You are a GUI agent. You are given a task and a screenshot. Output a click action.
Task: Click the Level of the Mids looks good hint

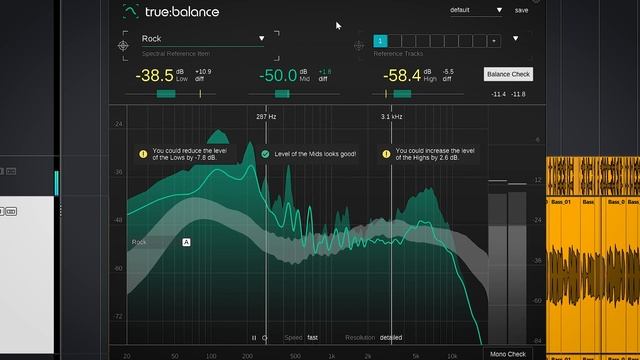click(315, 154)
